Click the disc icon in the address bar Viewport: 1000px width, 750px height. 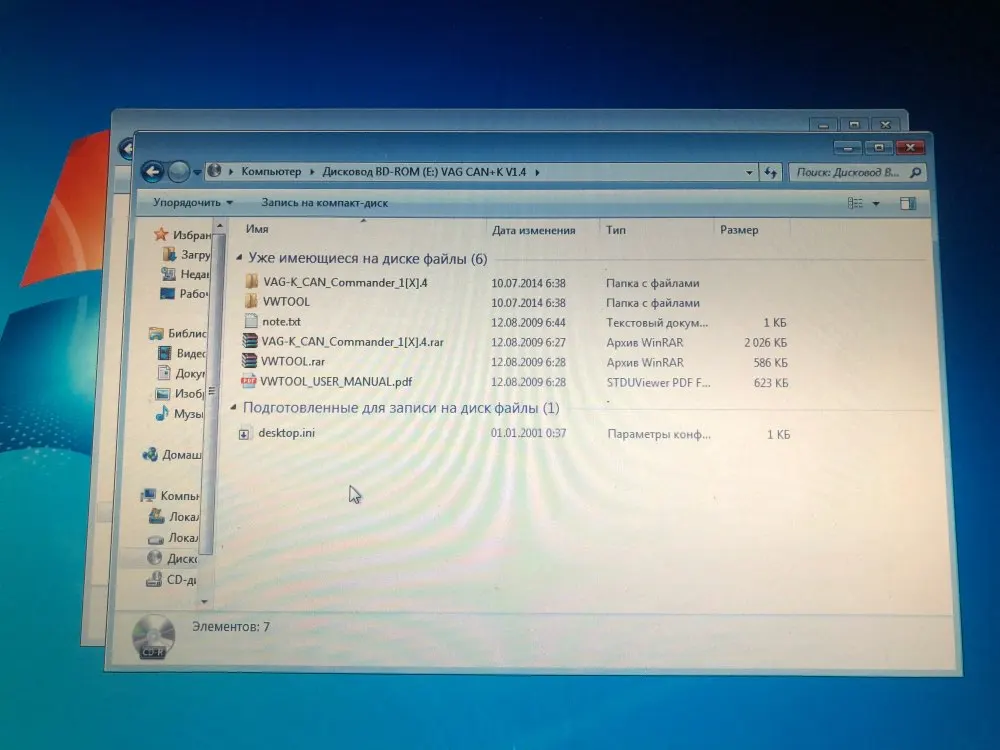coord(214,171)
